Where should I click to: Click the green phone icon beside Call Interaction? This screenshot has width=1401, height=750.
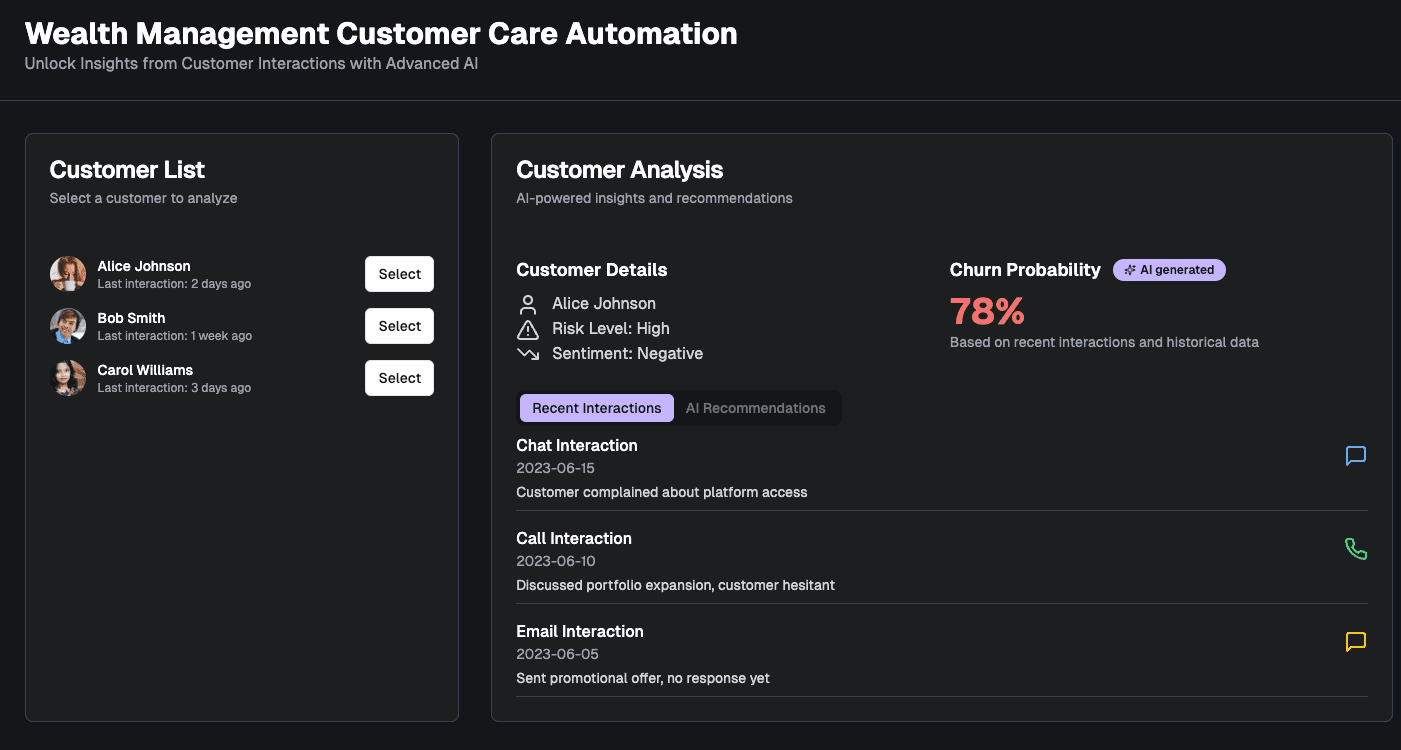[x=1355, y=548]
